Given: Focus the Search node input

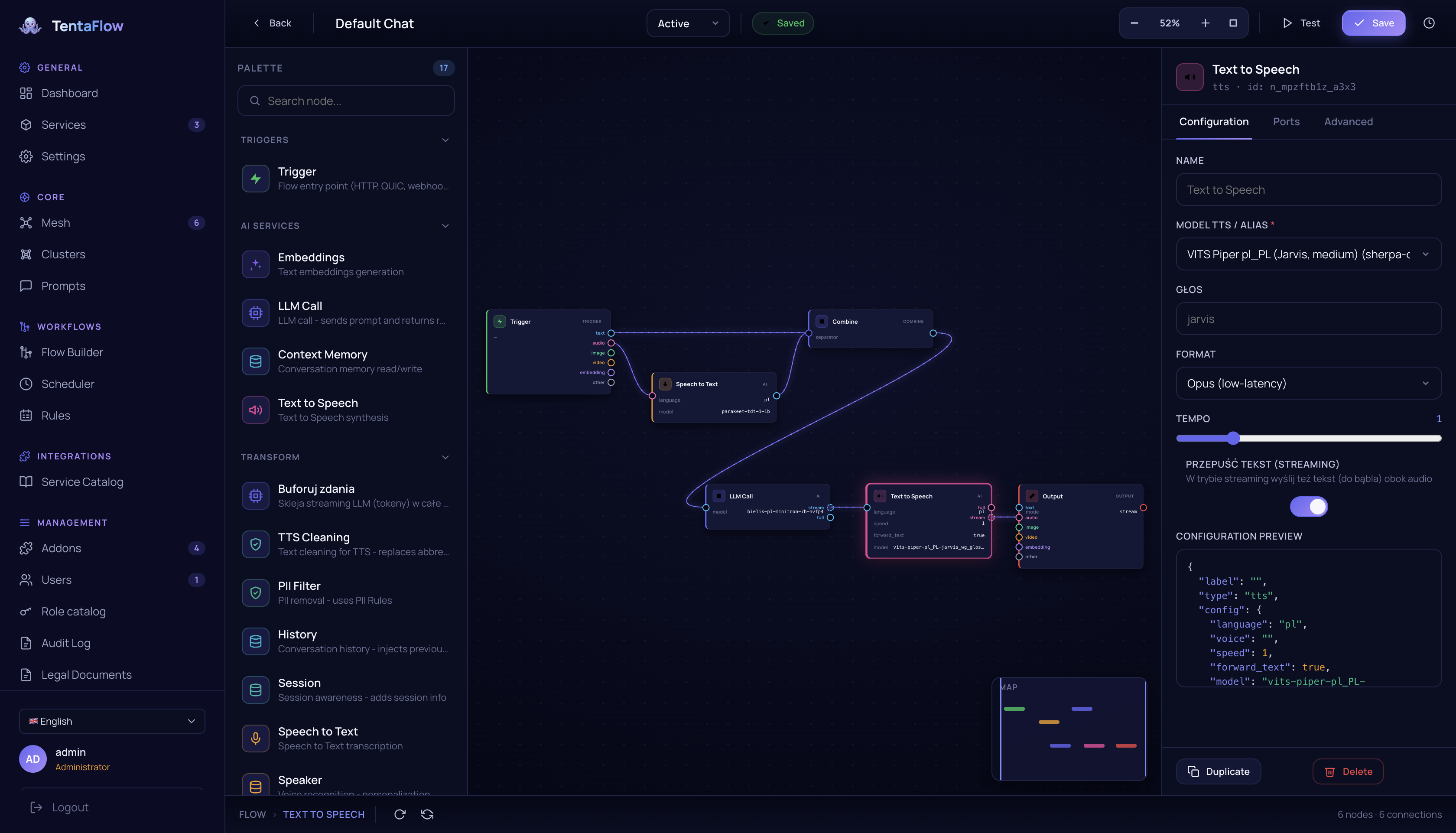Looking at the screenshot, I should tap(346, 101).
